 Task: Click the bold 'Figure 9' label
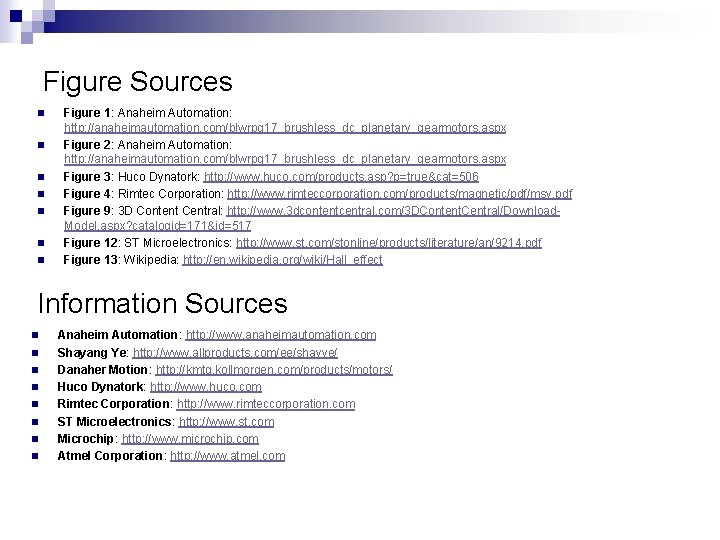[x=87, y=211]
